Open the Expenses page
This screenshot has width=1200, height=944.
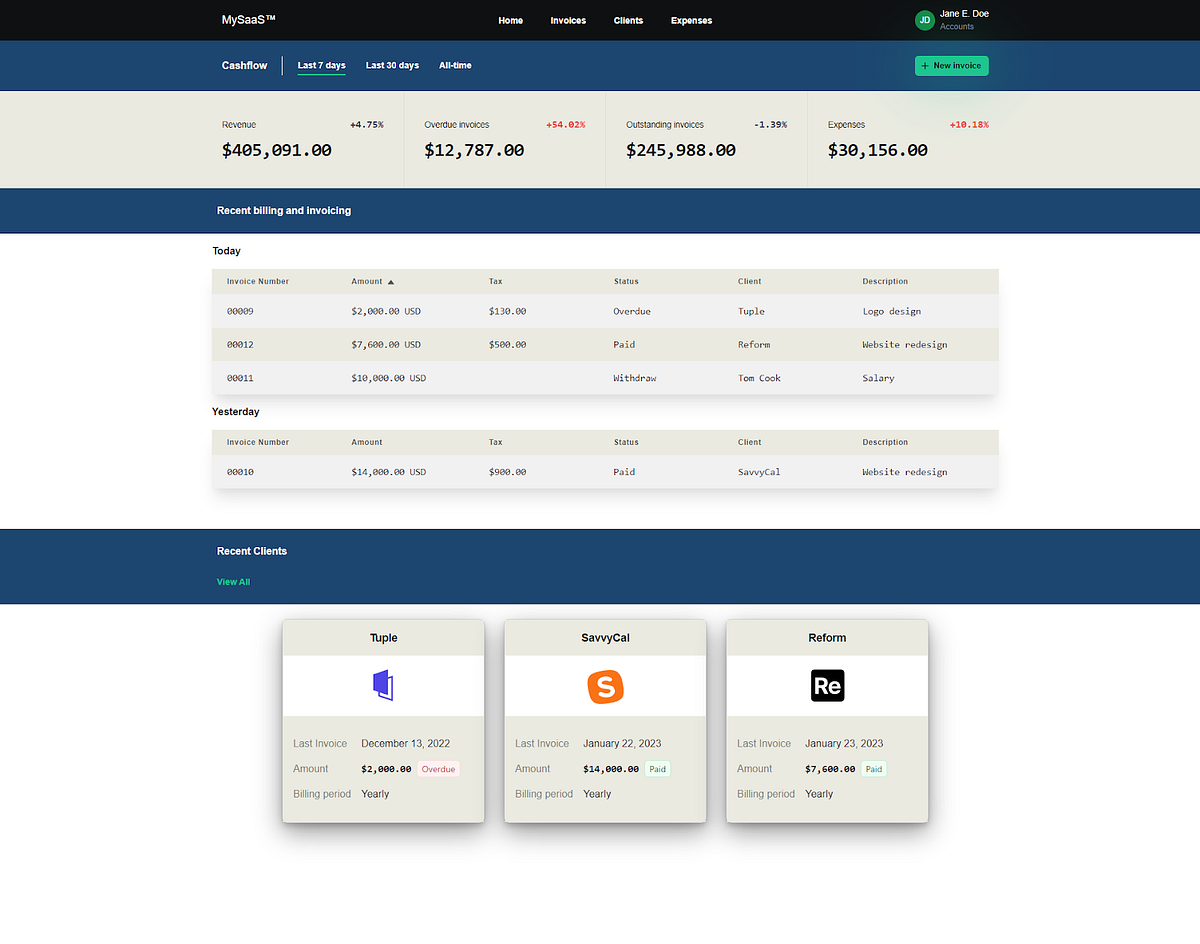(691, 20)
